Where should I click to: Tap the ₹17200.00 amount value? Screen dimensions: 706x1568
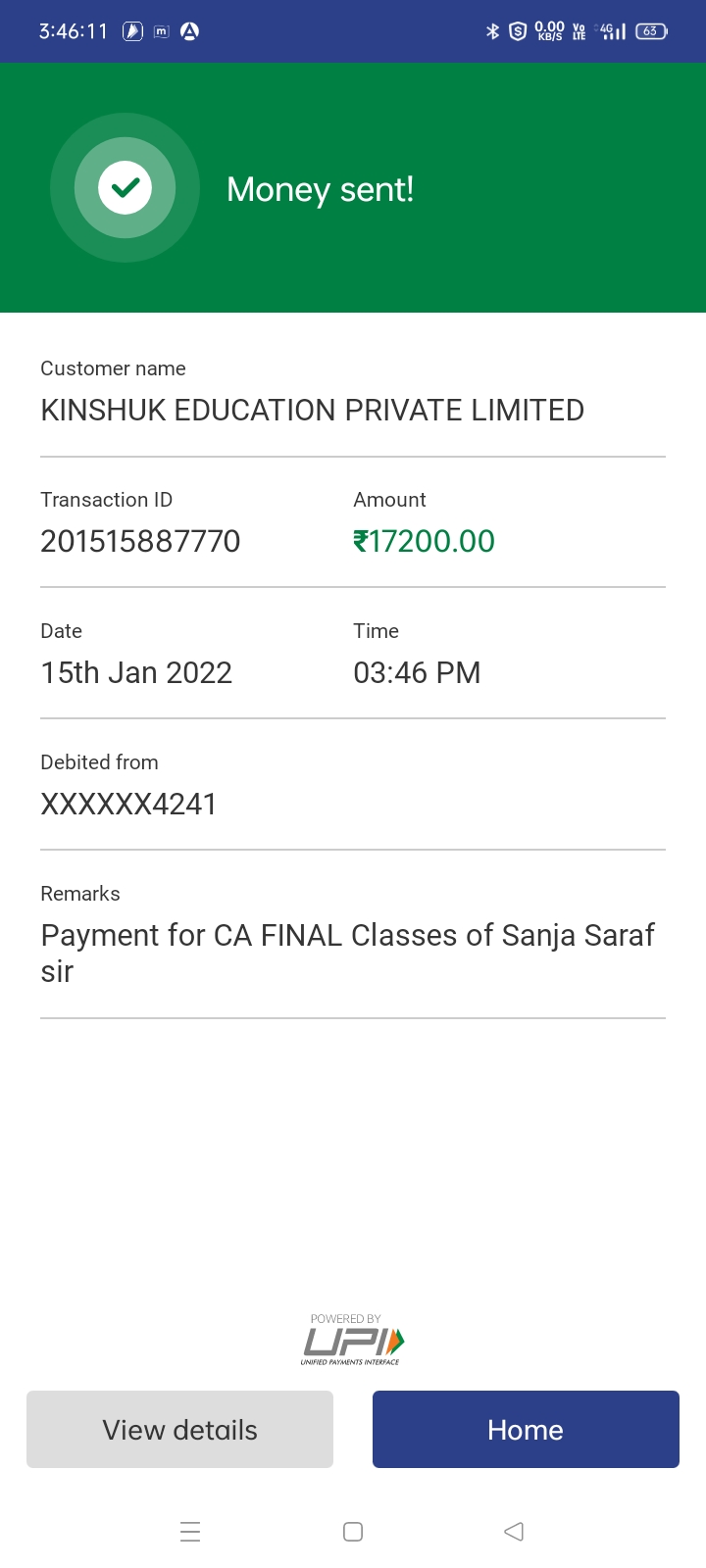tap(424, 541)
